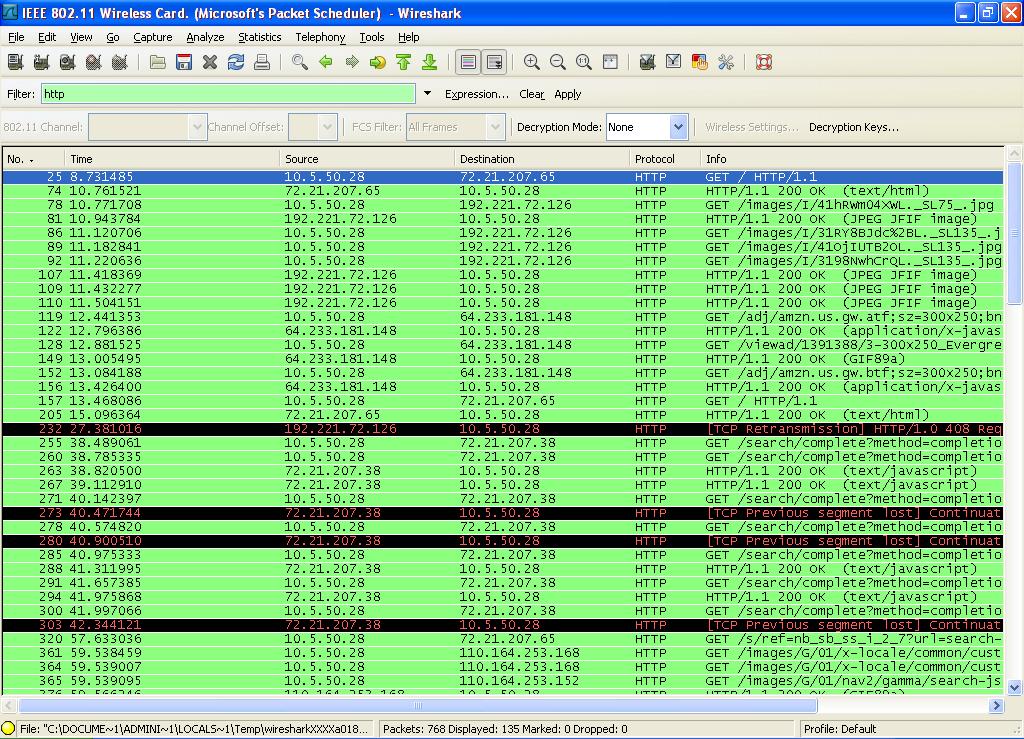Open the Channel Offset dropdown
1024x739 pixels.
coord(328,127)
